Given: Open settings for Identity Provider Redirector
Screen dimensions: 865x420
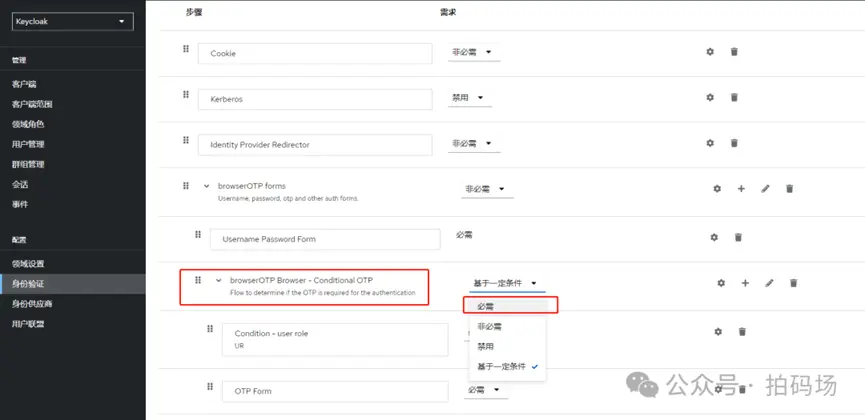Looking at the screenshot, I should click(710, 143).
